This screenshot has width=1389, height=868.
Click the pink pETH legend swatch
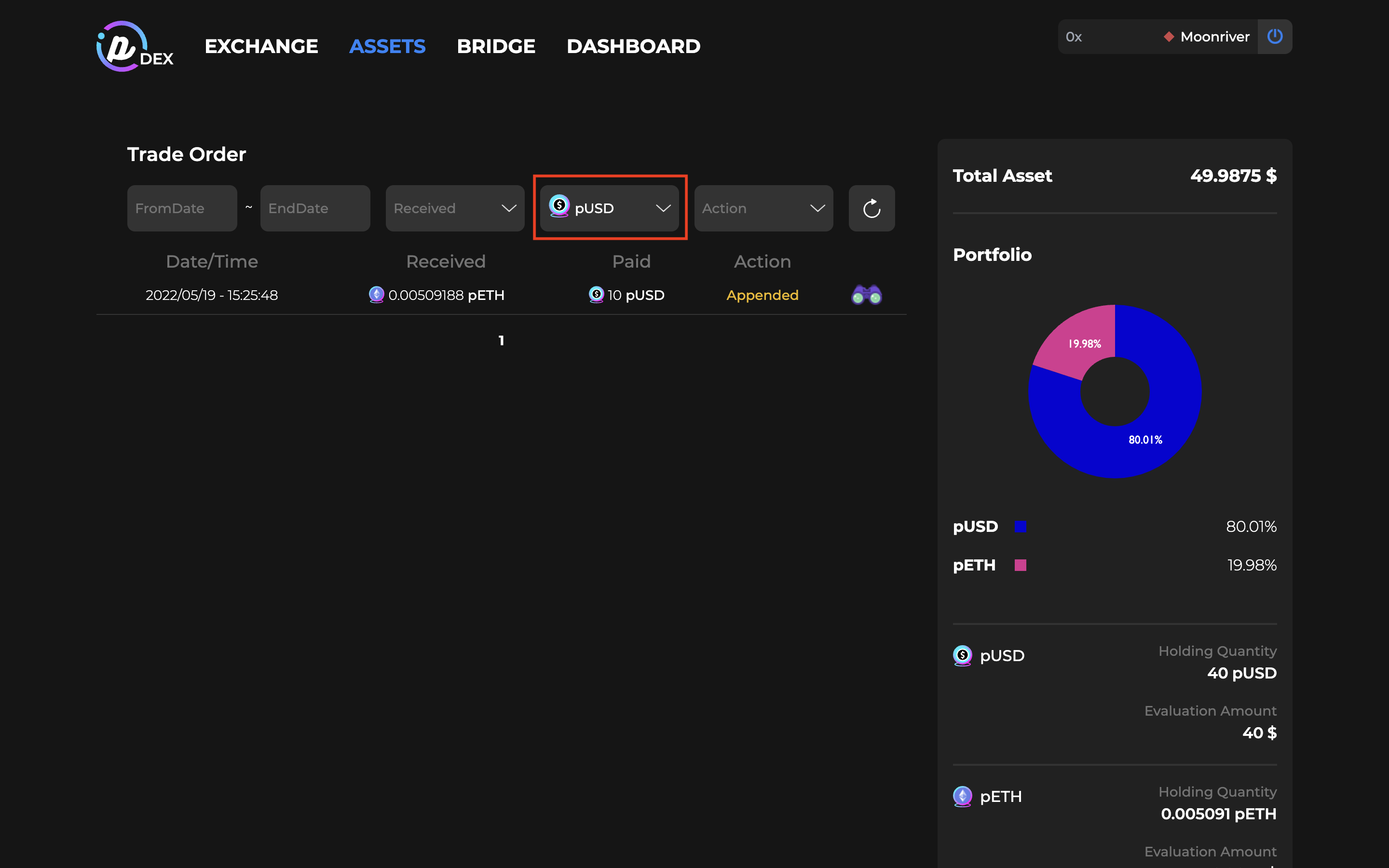pyautogui.click(x=1020, y=565)
